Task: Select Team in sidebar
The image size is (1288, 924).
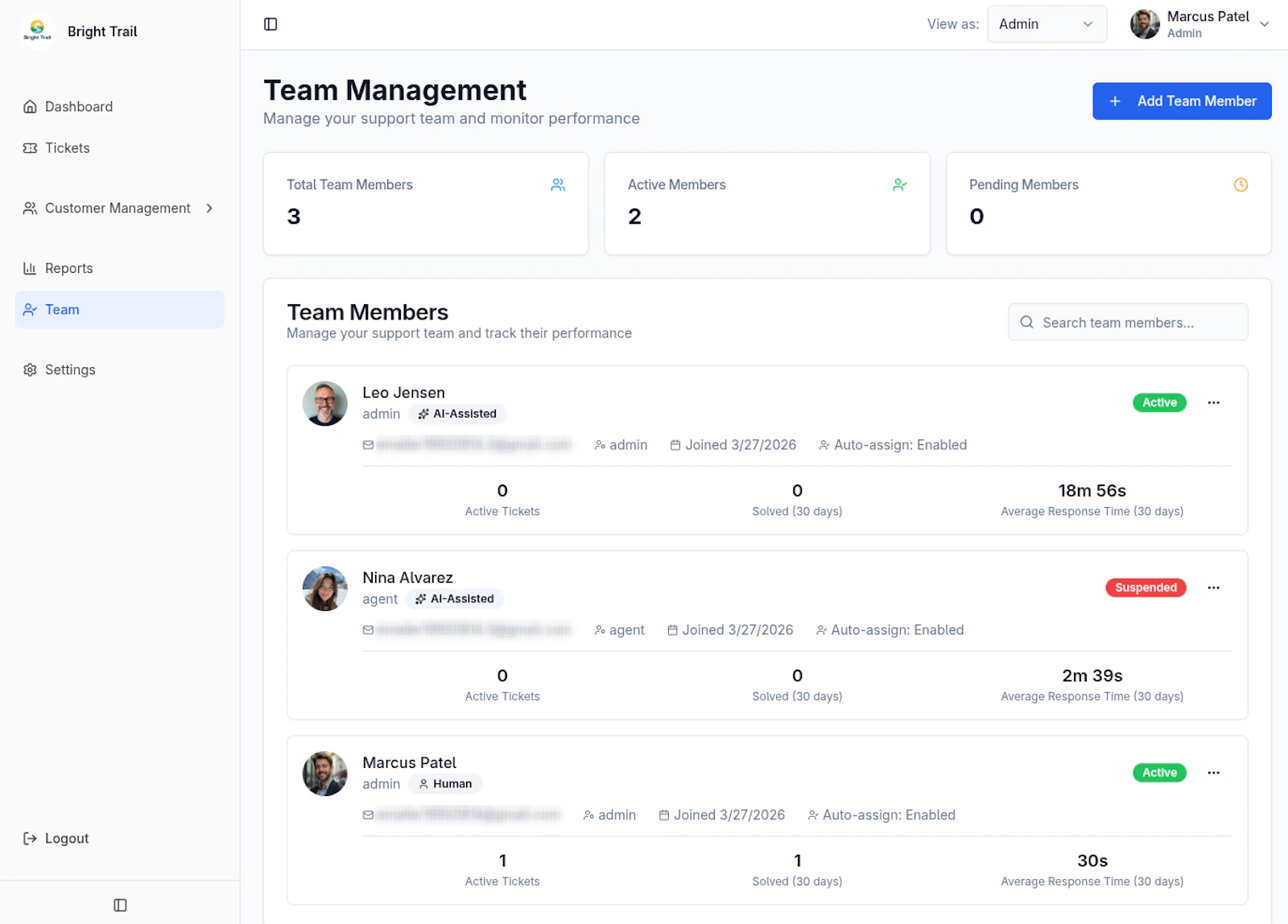Action: (119, 310)
